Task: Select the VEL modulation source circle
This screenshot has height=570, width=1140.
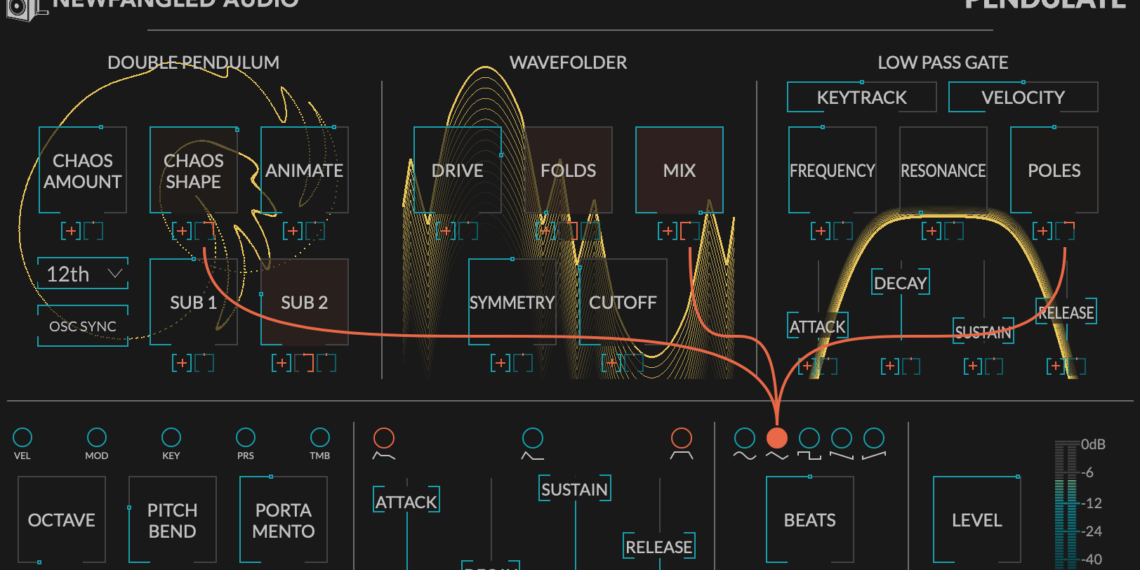Action: (x=22, y=437)
